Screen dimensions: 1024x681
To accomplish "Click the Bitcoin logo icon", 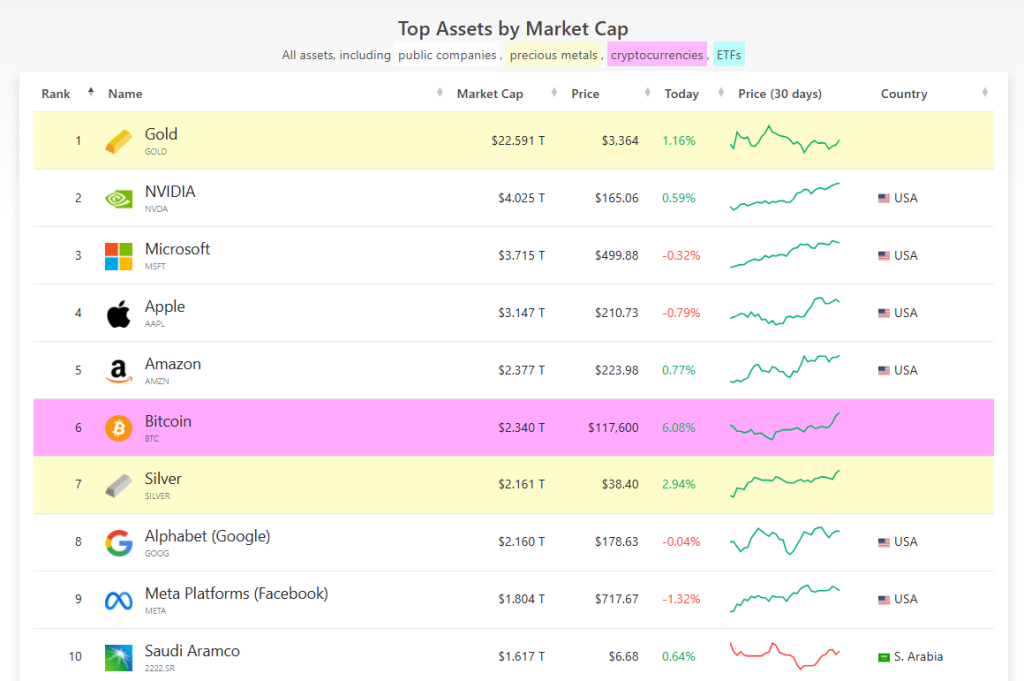I will point(118,428).
